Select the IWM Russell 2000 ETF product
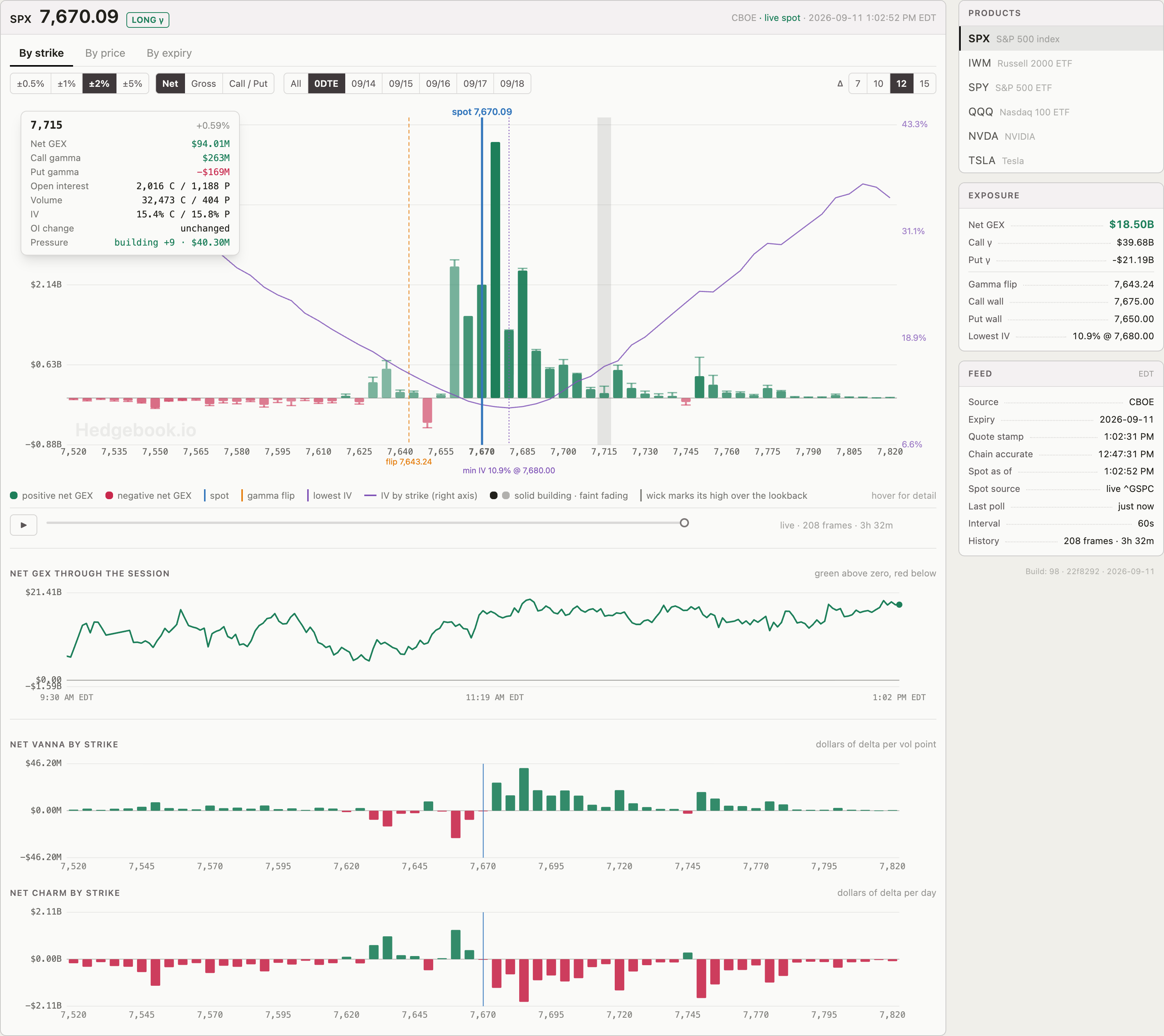The image size is (1164, 1036). point(1061,63)
